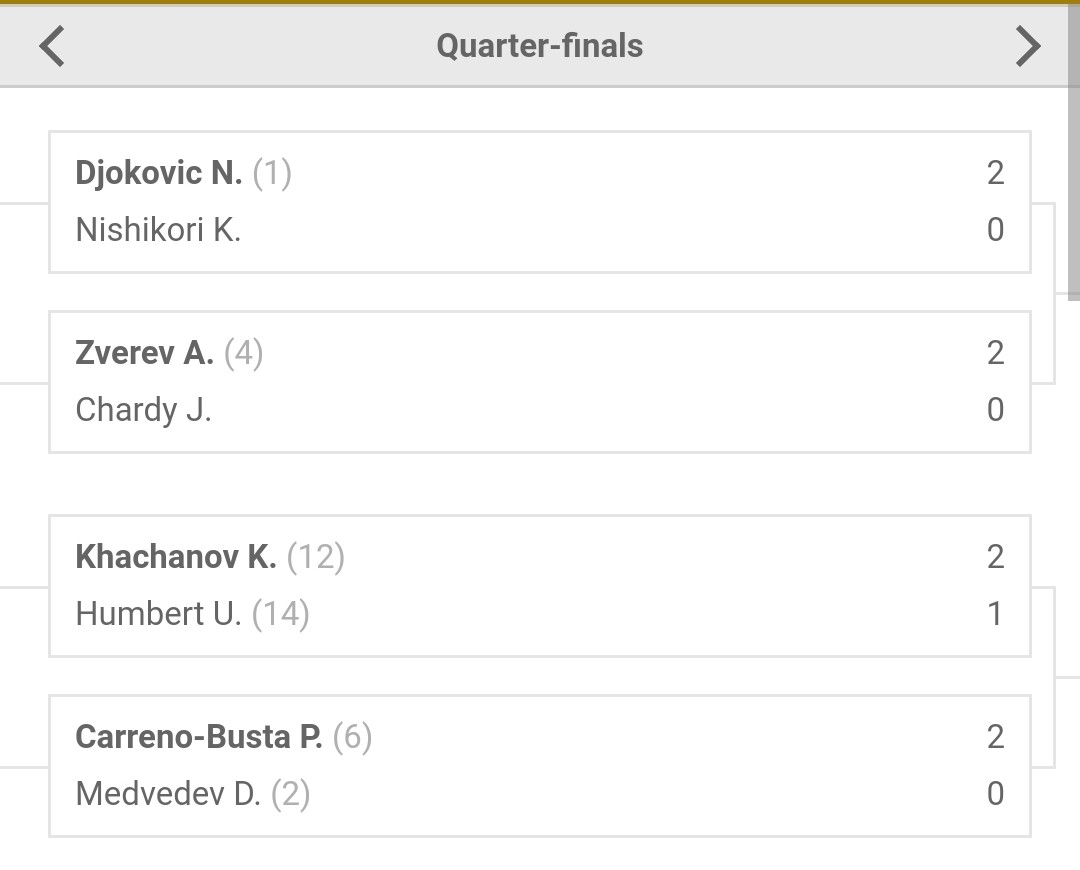Click Medvedev's score of 0
Screen dimensions: 1080x870
tap(995, 794)
